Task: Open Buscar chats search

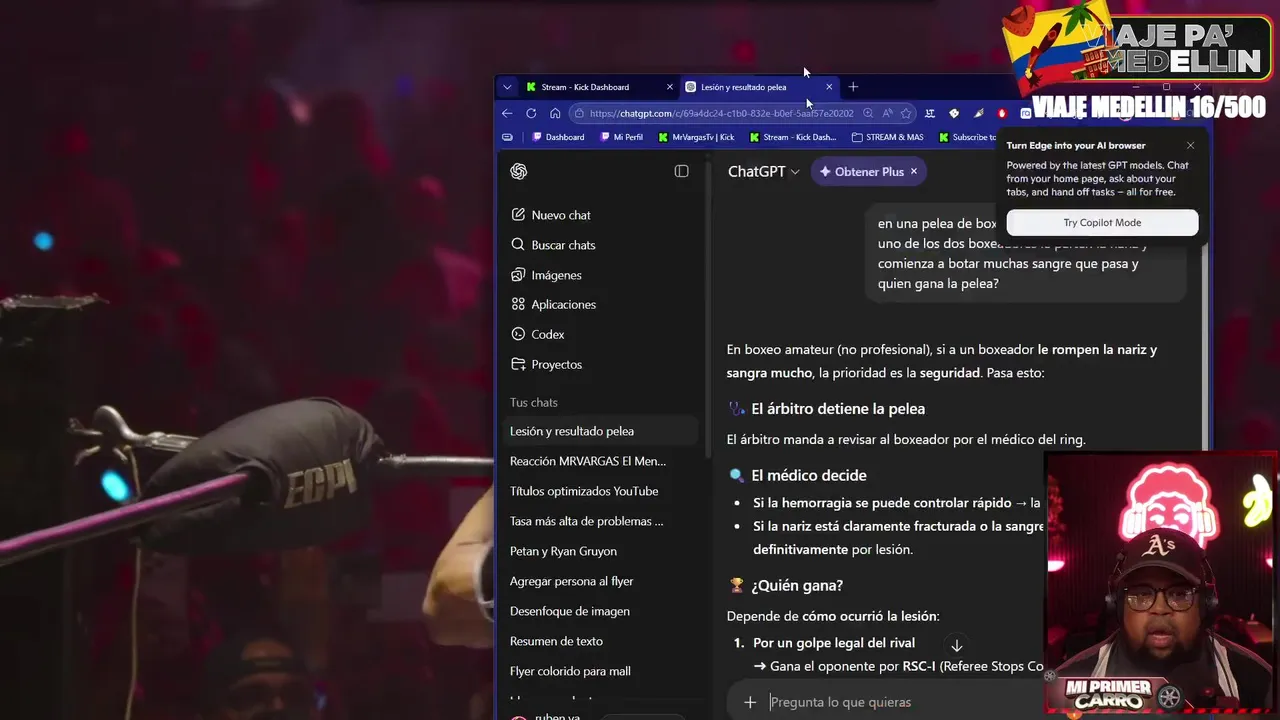Action: pos(600,245)
